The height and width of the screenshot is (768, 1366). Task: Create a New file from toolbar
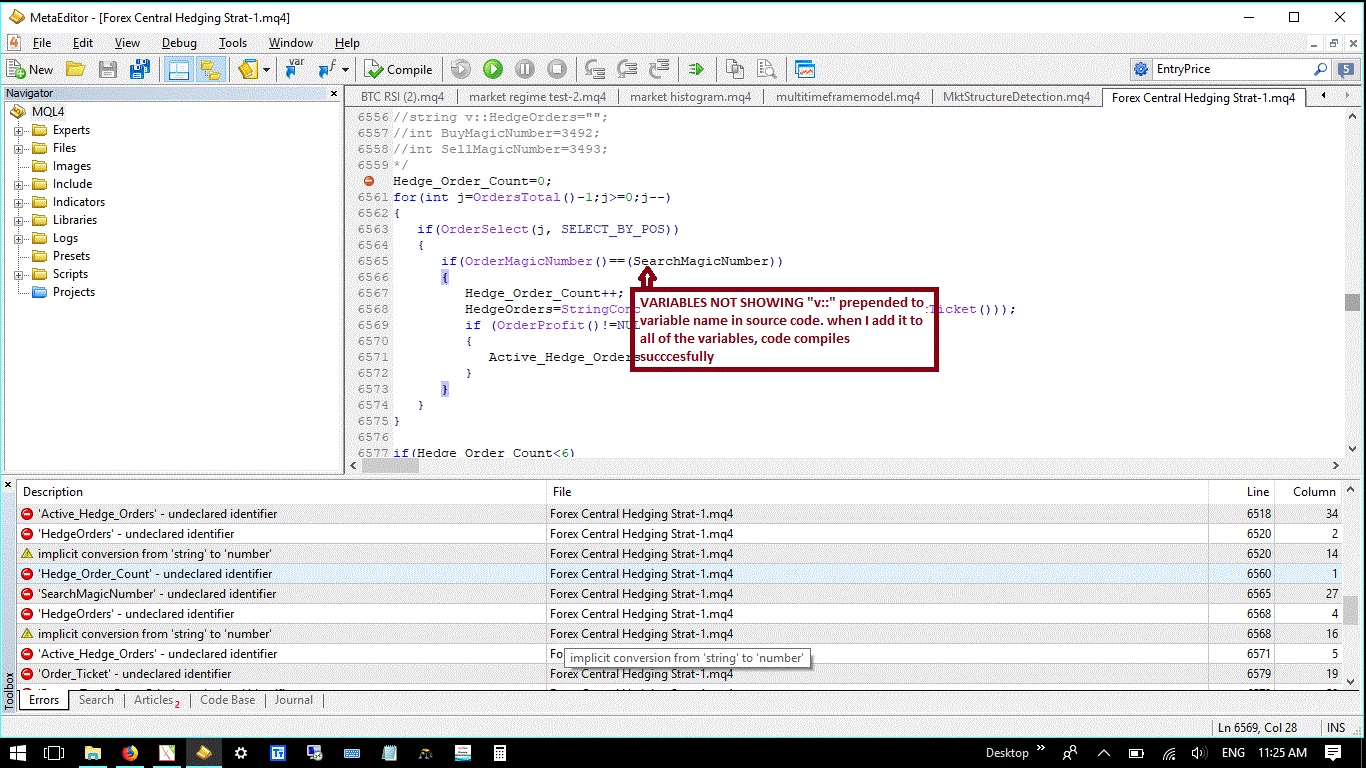(30, 69)
